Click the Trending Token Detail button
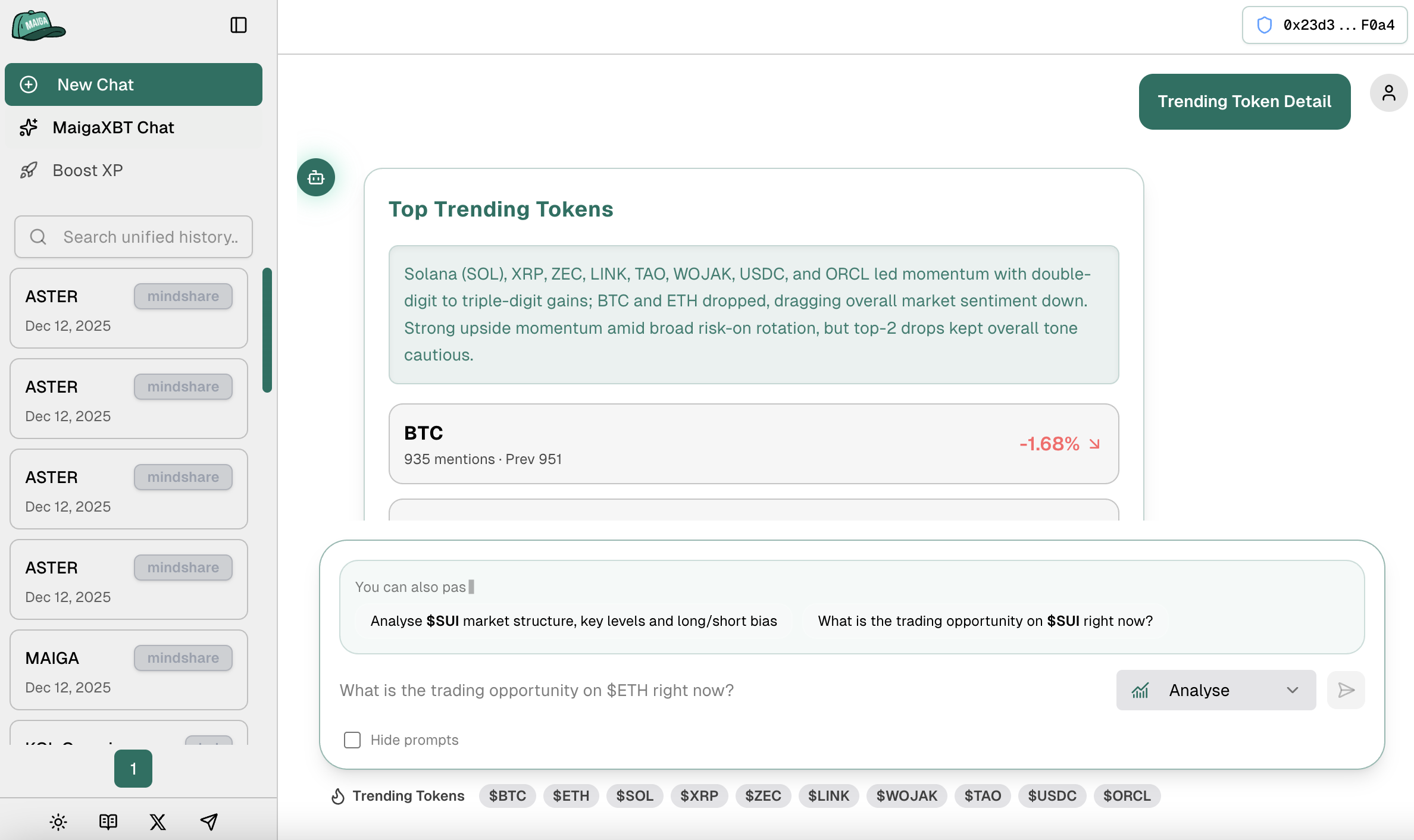The width and height of the screenshot is (1414, 840). 1244,102
